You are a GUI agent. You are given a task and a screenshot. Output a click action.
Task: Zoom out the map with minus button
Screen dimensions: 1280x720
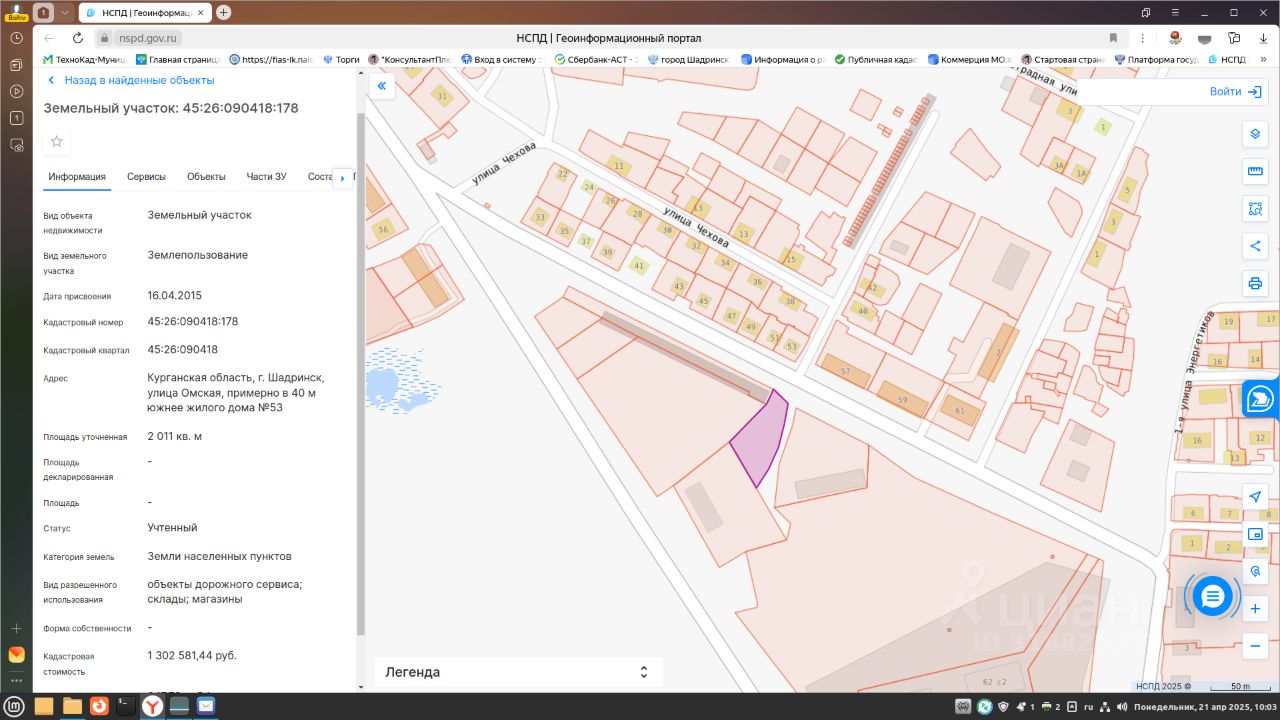tap(1255, 646)
